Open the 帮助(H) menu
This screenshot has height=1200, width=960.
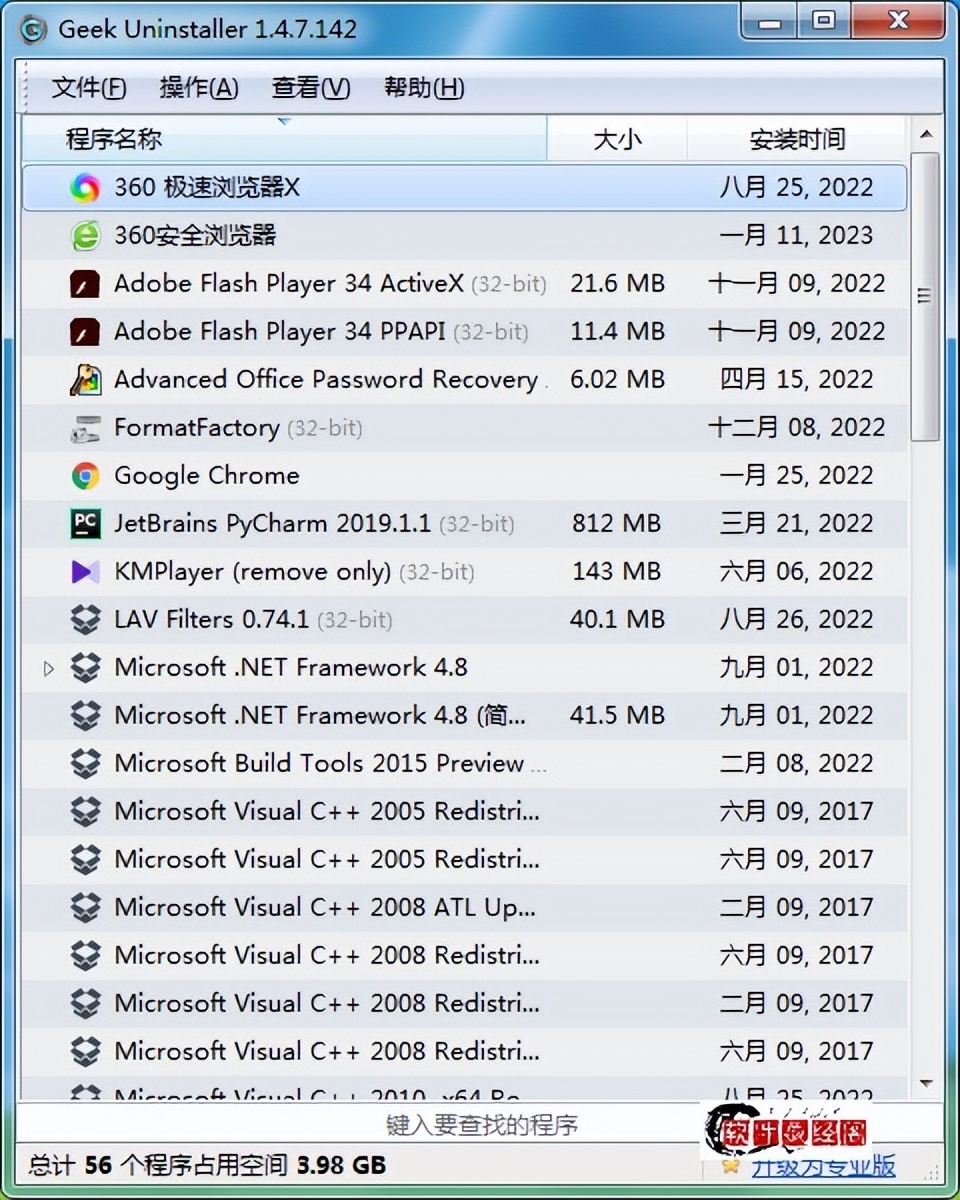(424, 88)
